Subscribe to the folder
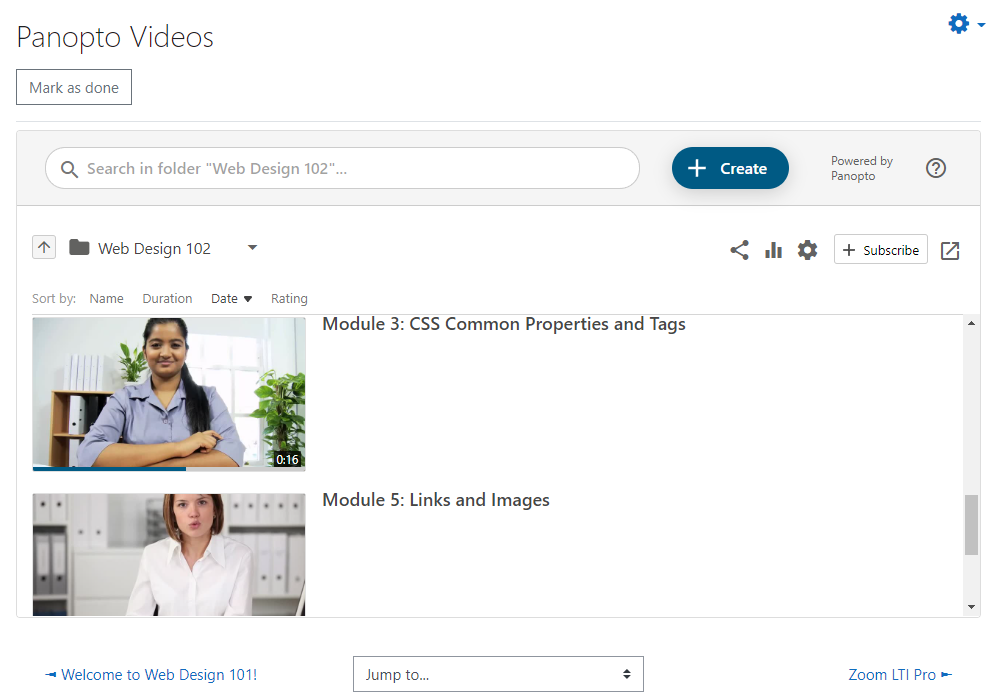989x696 pixels. [x=881, y=250]
